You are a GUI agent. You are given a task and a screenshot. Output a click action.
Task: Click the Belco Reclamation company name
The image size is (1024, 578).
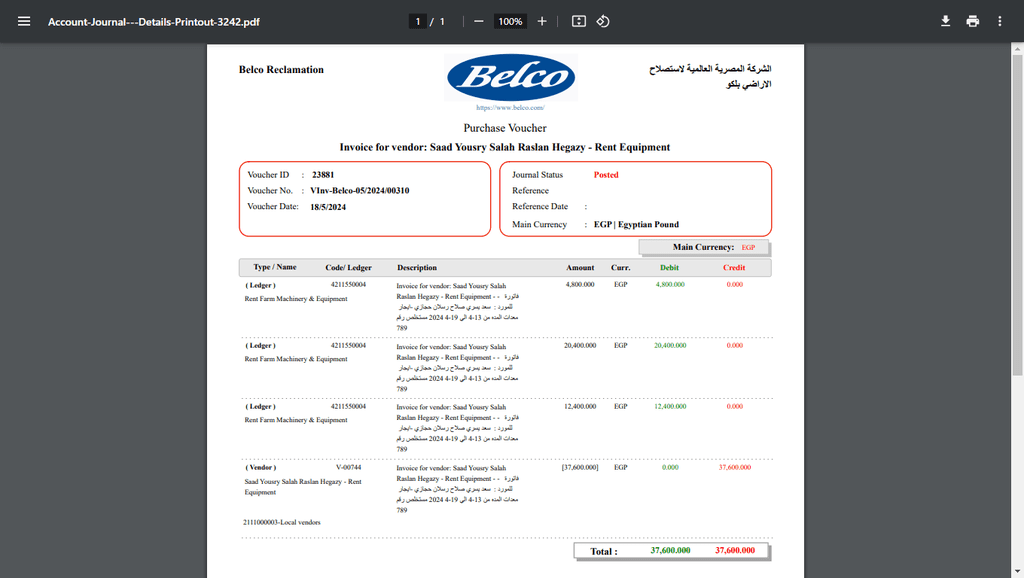click(281, 70)
